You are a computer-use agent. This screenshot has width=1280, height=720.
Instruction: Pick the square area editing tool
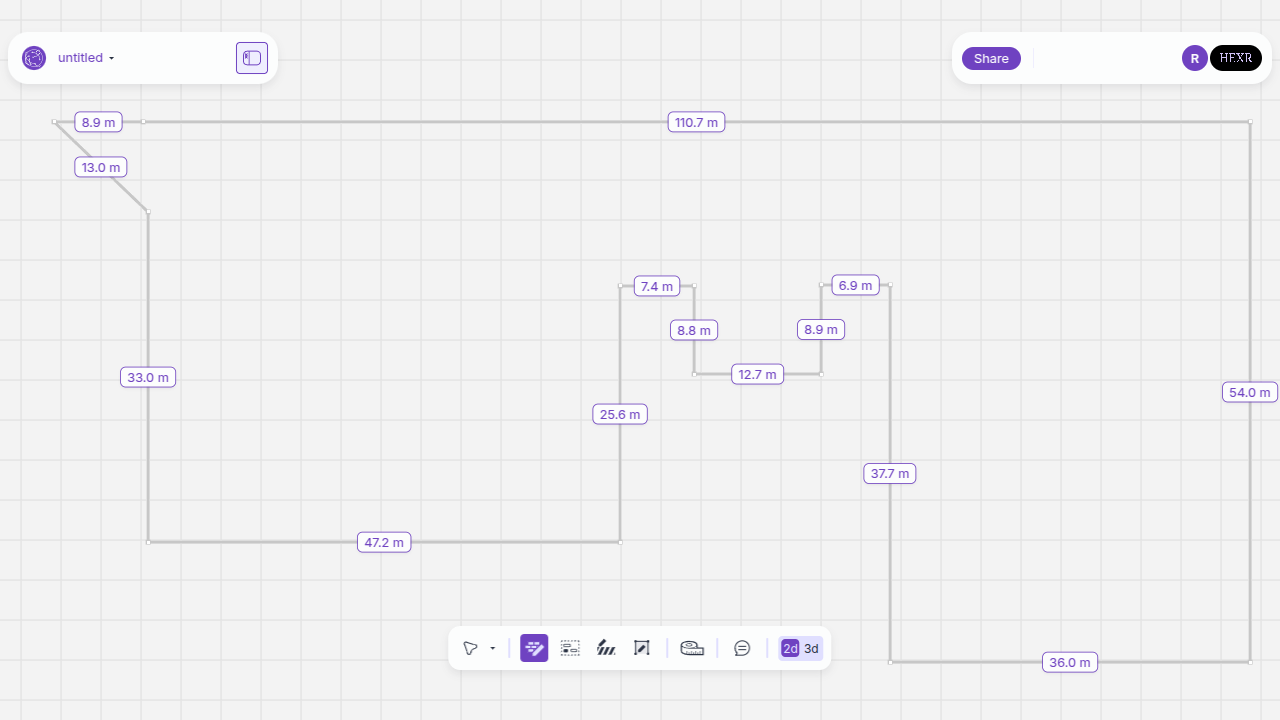click(642, 648)
